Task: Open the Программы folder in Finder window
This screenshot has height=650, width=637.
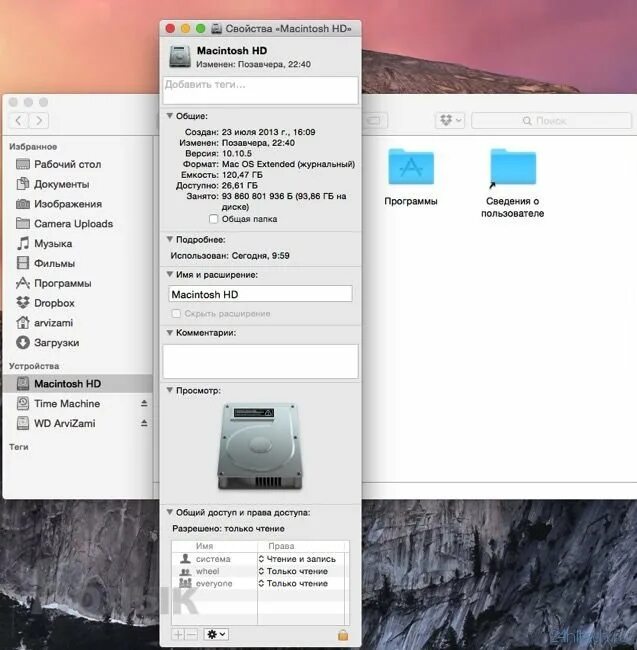Action: pyautogui.click(x=411, y=167)
